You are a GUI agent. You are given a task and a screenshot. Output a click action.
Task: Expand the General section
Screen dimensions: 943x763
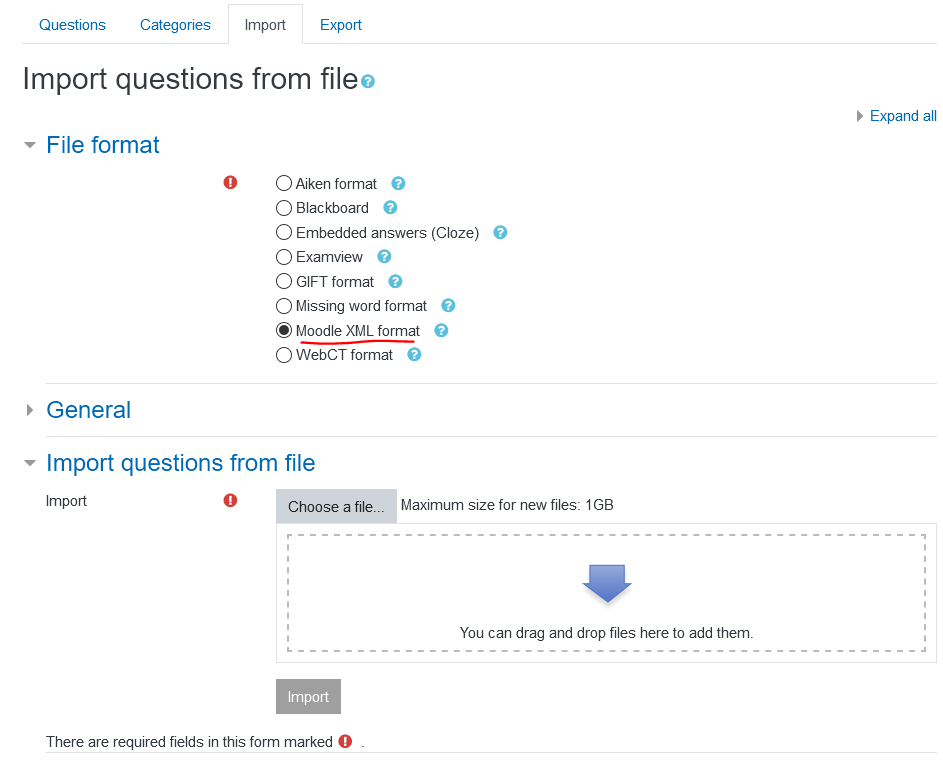pos(88,410)
